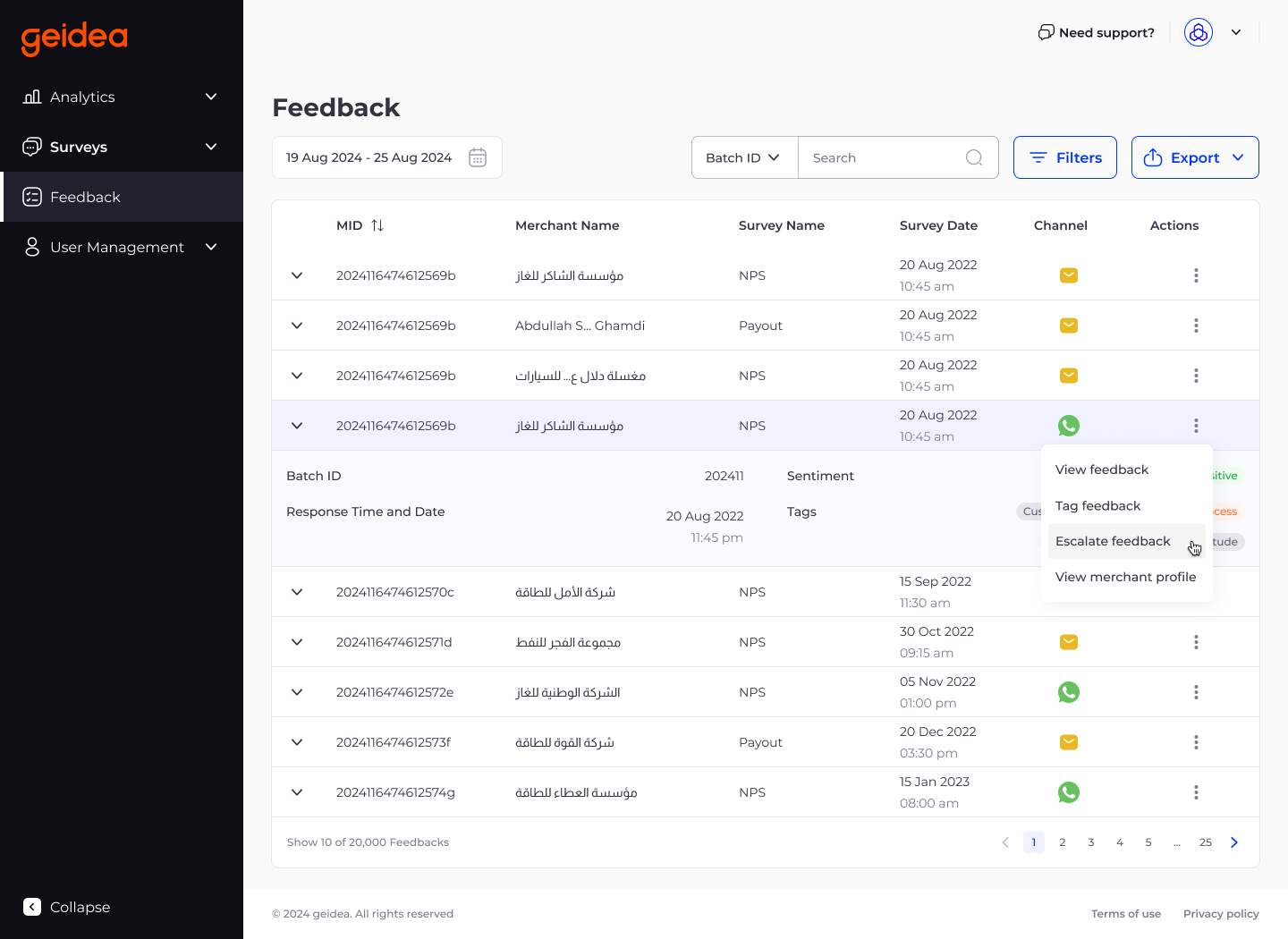Click the Need support headset icon

[x=1046, y=32]
